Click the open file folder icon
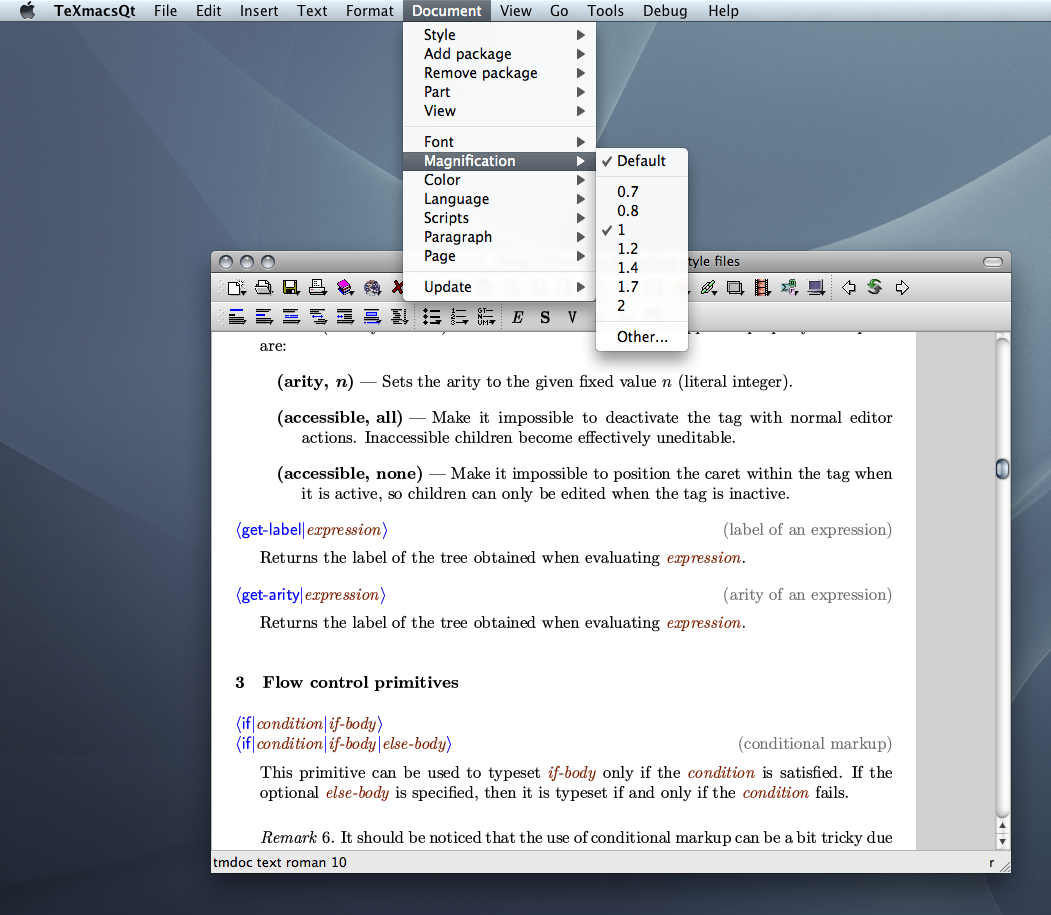Viewport: 1051px width, 915px height. (x=263, y=288)
